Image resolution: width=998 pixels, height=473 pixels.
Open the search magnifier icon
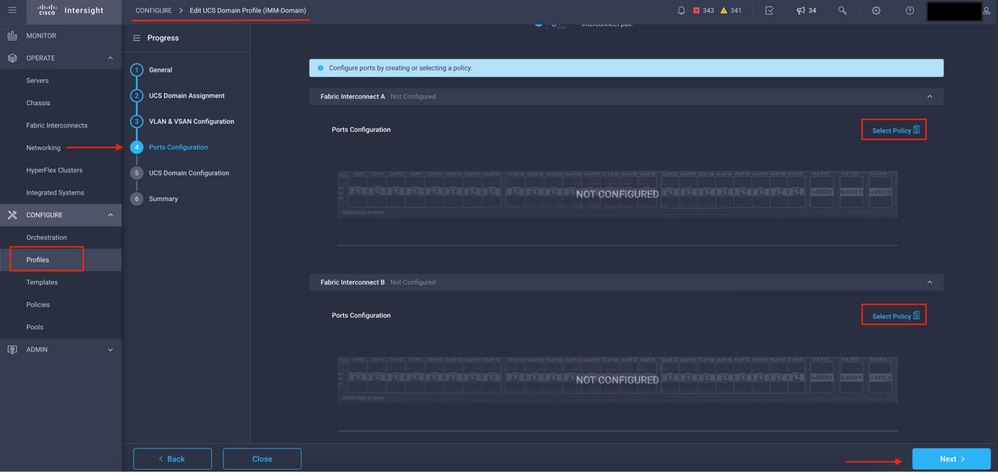coord(842,11)
